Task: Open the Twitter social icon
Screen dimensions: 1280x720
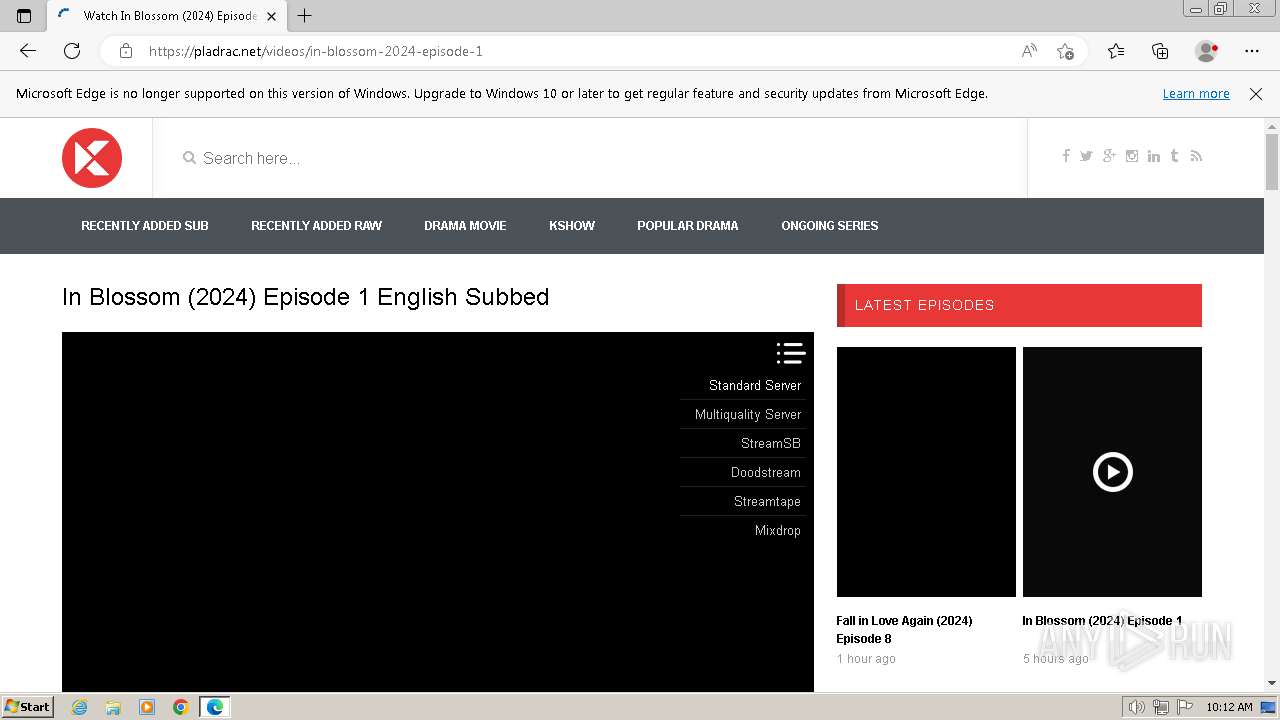Action: tap(1086, 156)
